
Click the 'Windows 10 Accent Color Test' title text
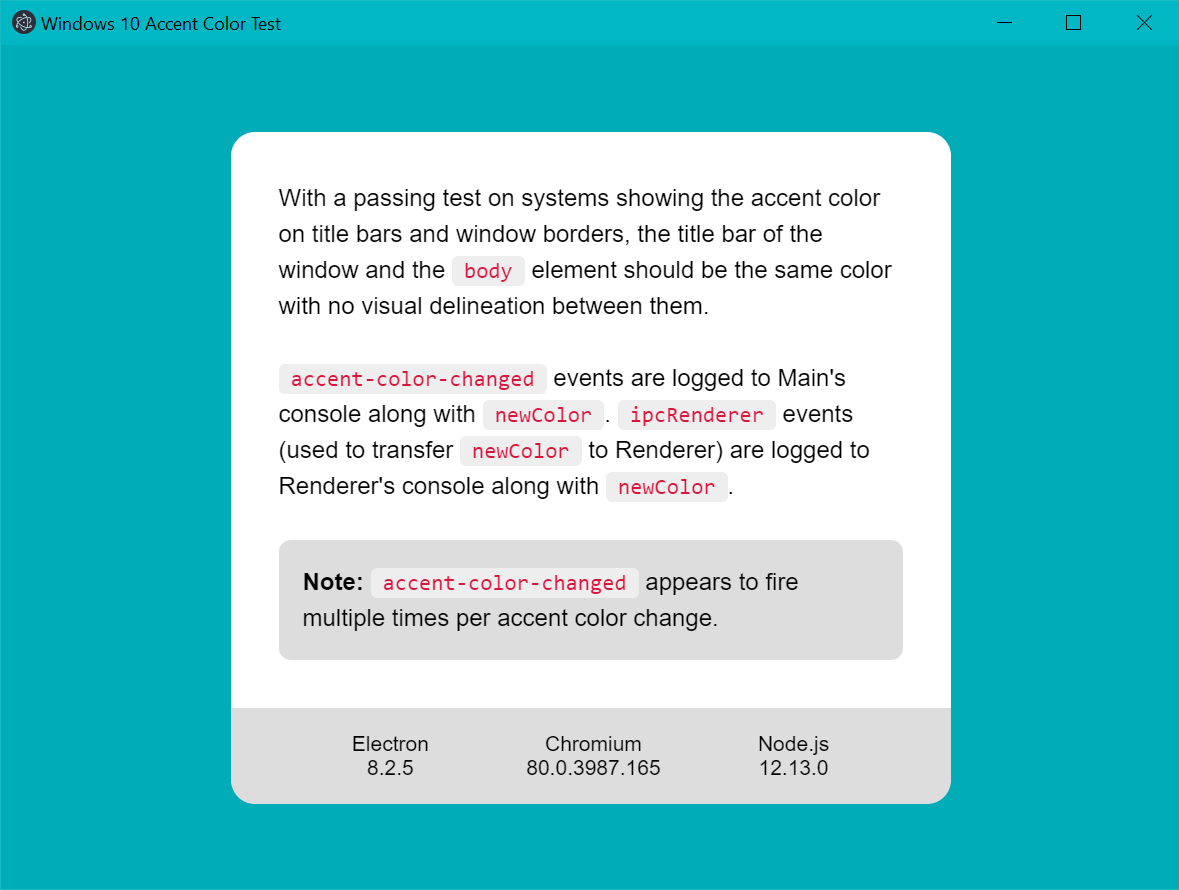(x=161, y=24)
